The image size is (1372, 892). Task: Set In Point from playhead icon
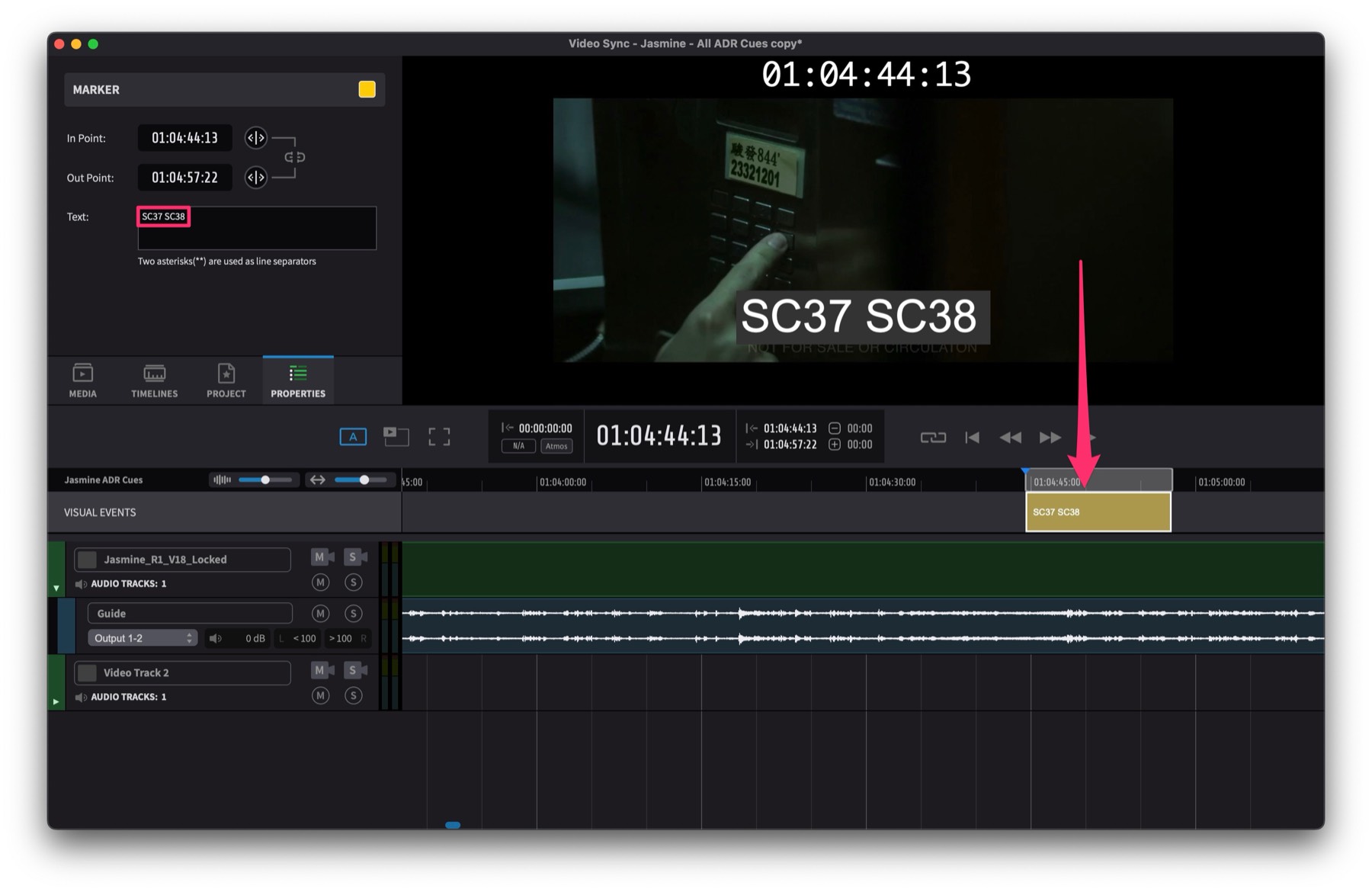pos(255,138)
